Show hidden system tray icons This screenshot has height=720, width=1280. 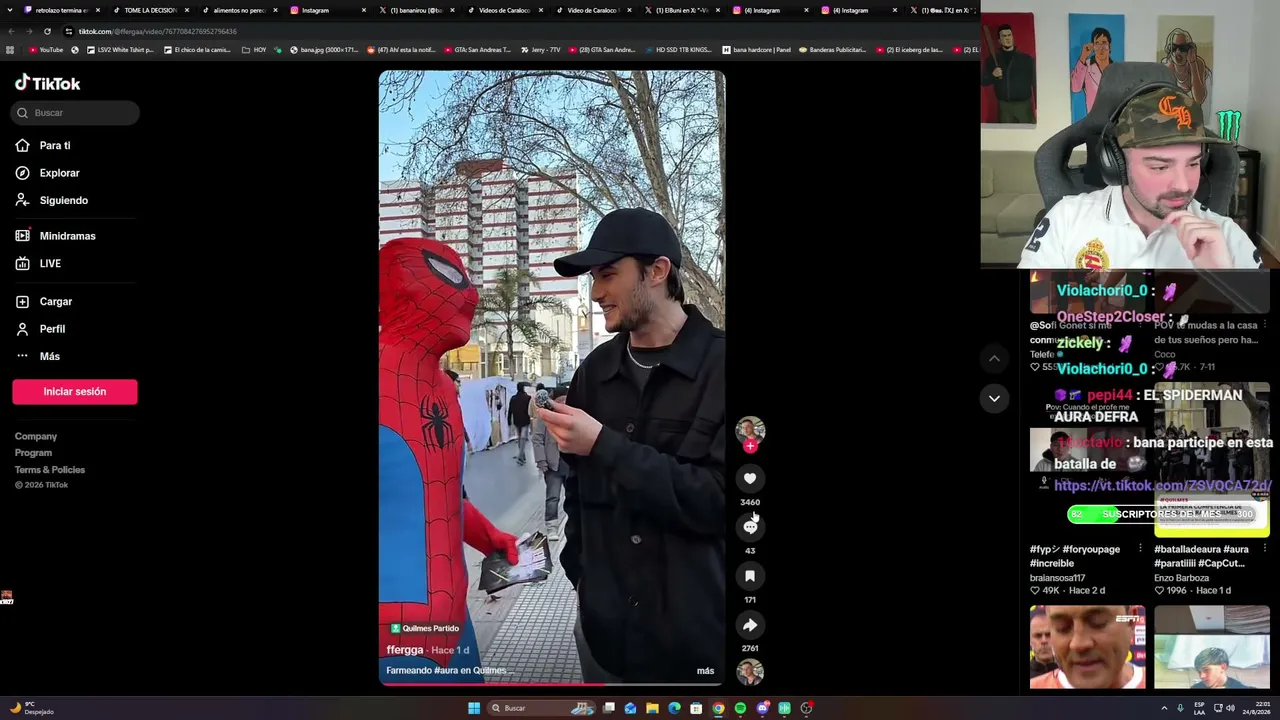(x=1164, y=708)
